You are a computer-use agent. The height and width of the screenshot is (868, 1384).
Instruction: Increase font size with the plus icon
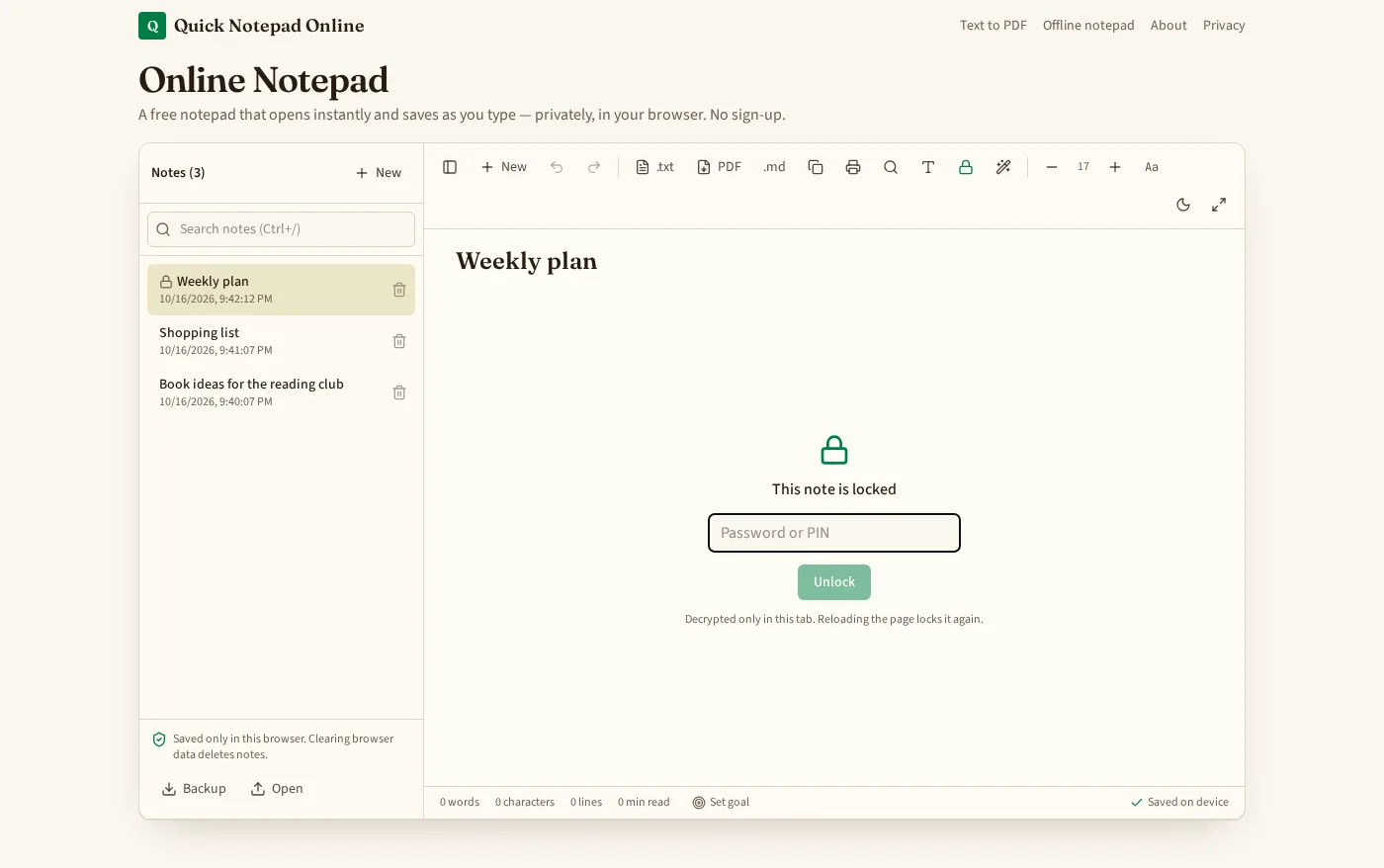(1115, 167)
